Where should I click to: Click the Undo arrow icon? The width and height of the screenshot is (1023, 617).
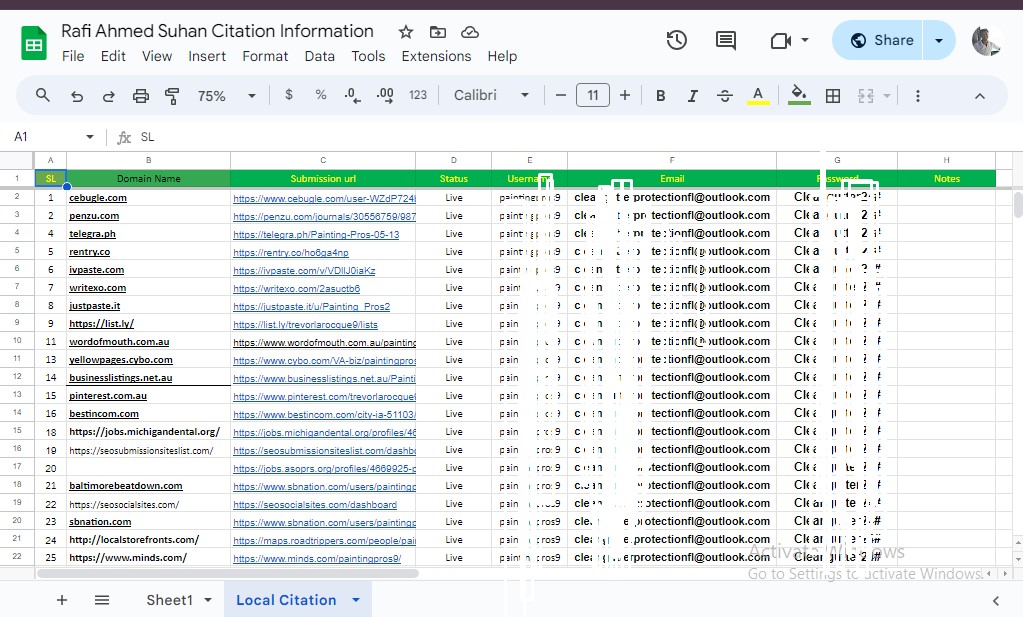pyautogui.click(x=77, y=96)
